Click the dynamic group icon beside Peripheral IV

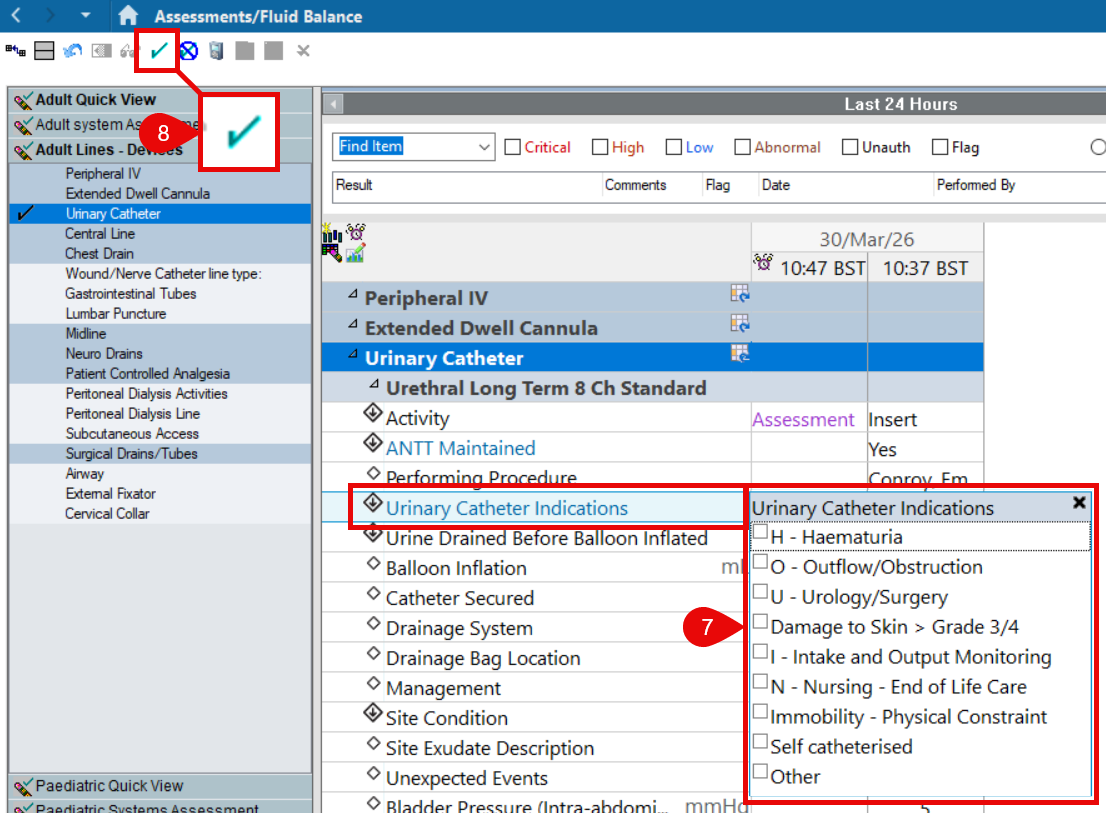(740, 293)
